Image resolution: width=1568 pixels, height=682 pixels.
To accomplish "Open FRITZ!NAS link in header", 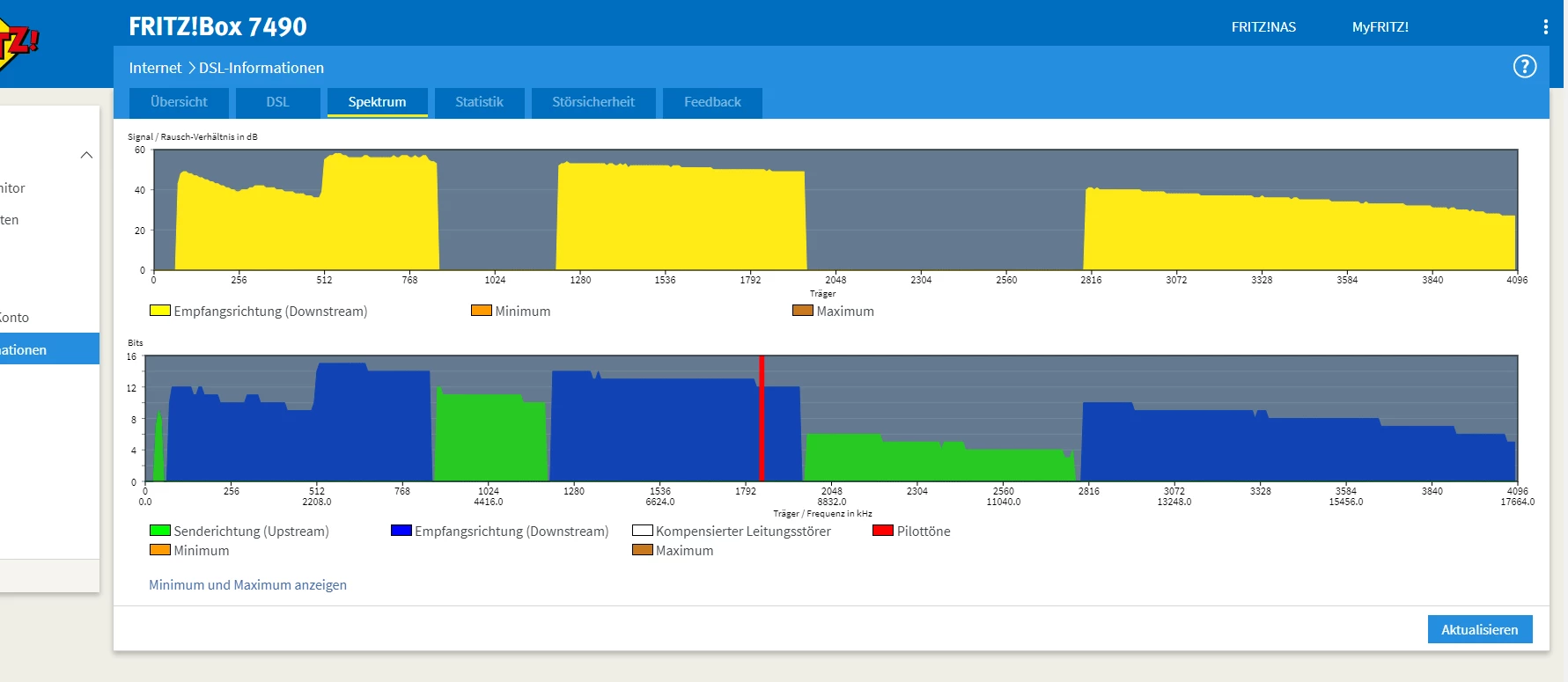I will click(x=1263, y=27).
